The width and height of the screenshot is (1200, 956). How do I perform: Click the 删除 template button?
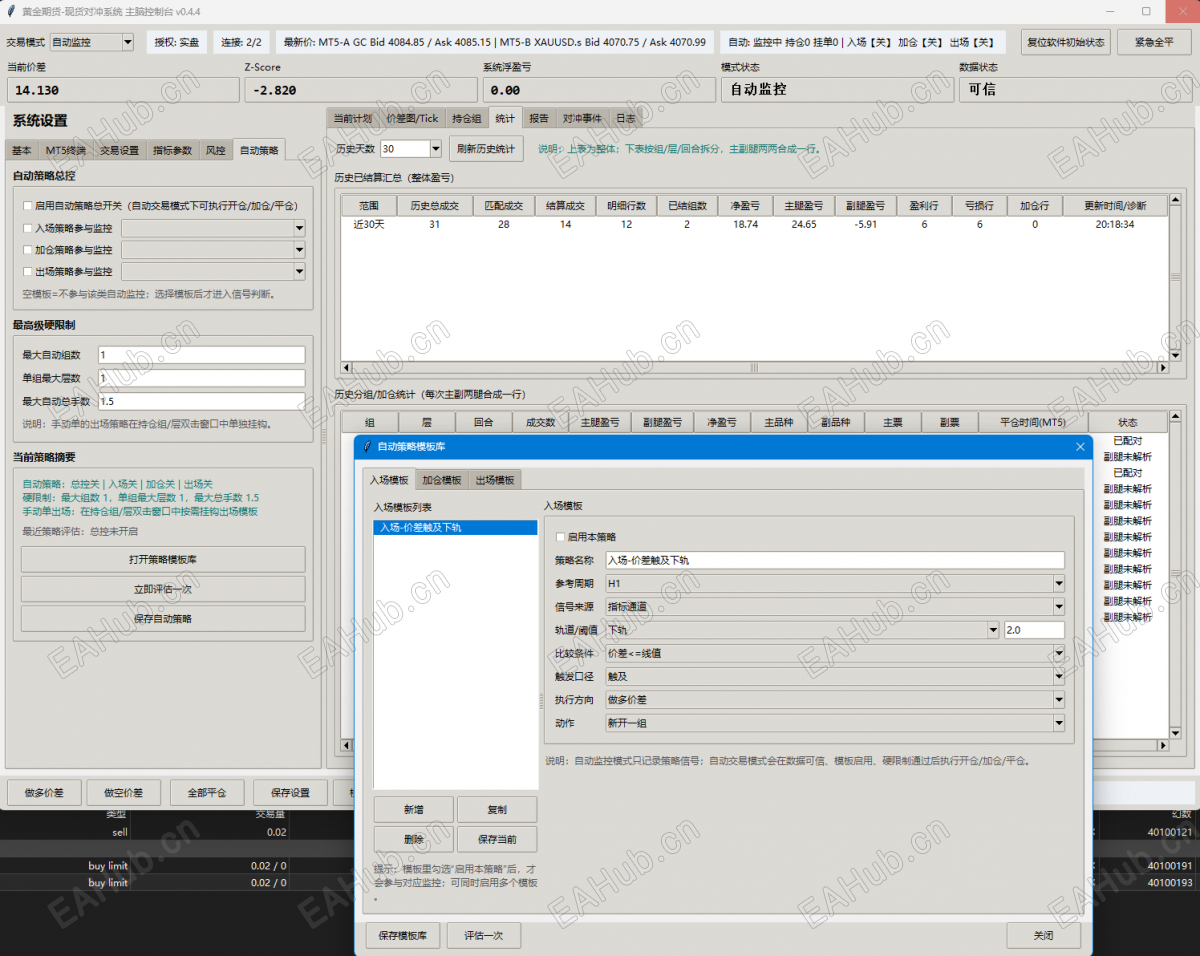(414, 839)
